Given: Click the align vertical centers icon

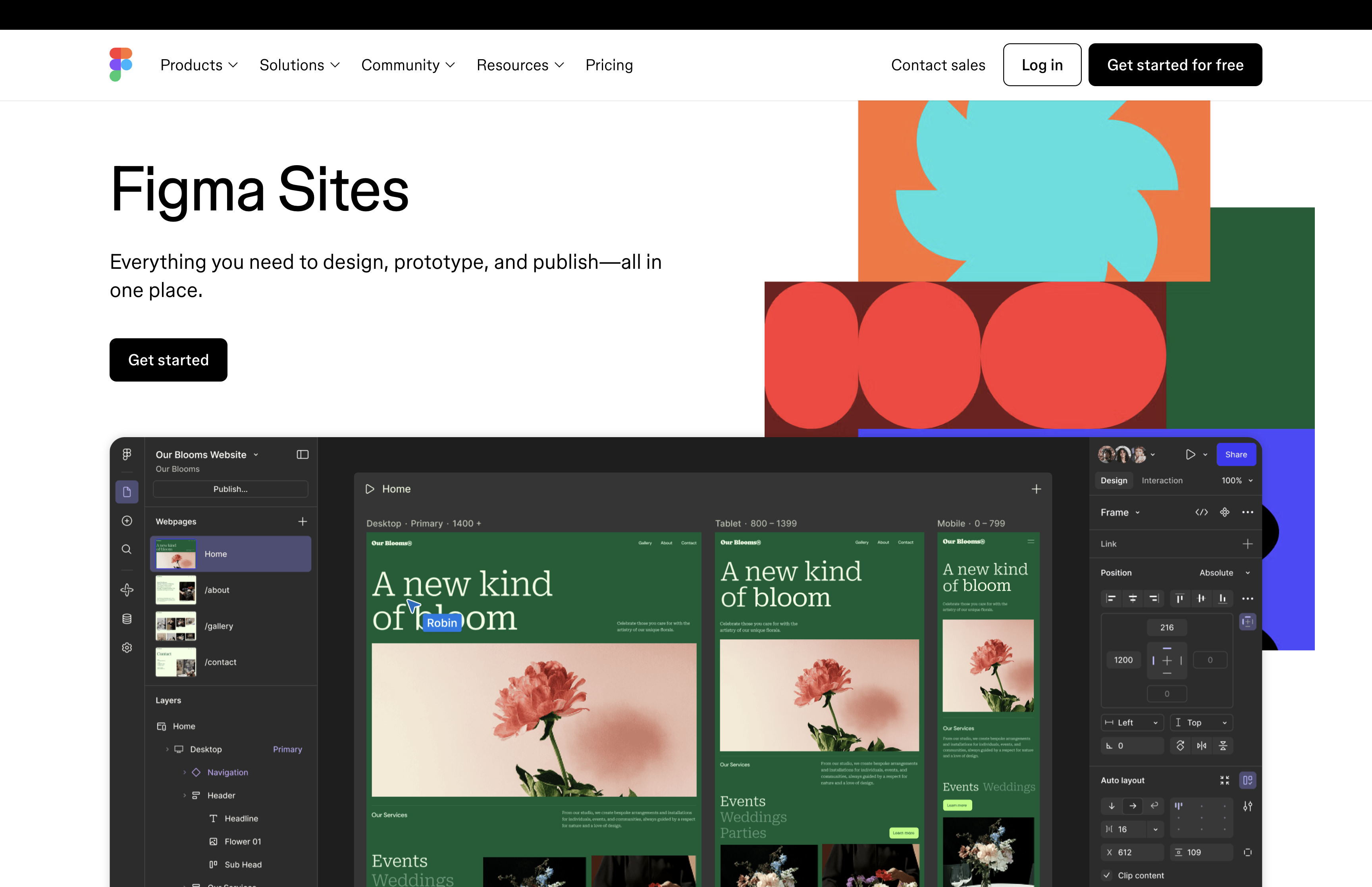Looking at the screenshot, I should point(1201,598).
